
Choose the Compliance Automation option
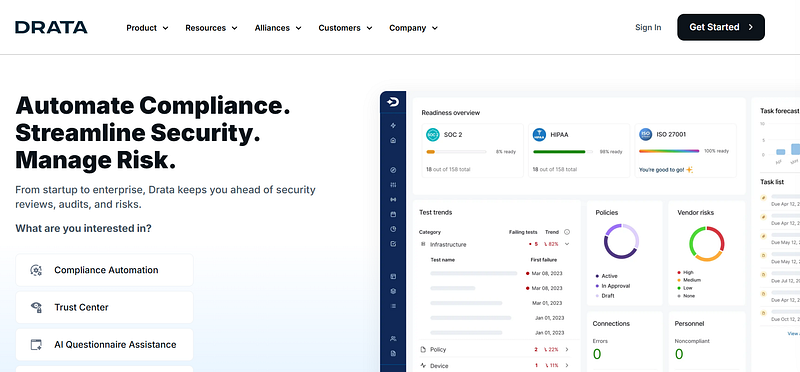click(105, 270)
